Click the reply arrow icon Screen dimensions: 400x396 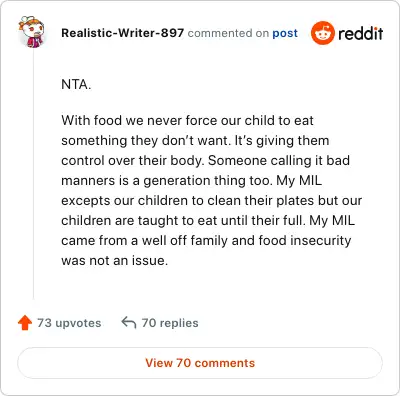tap(129, 323)
